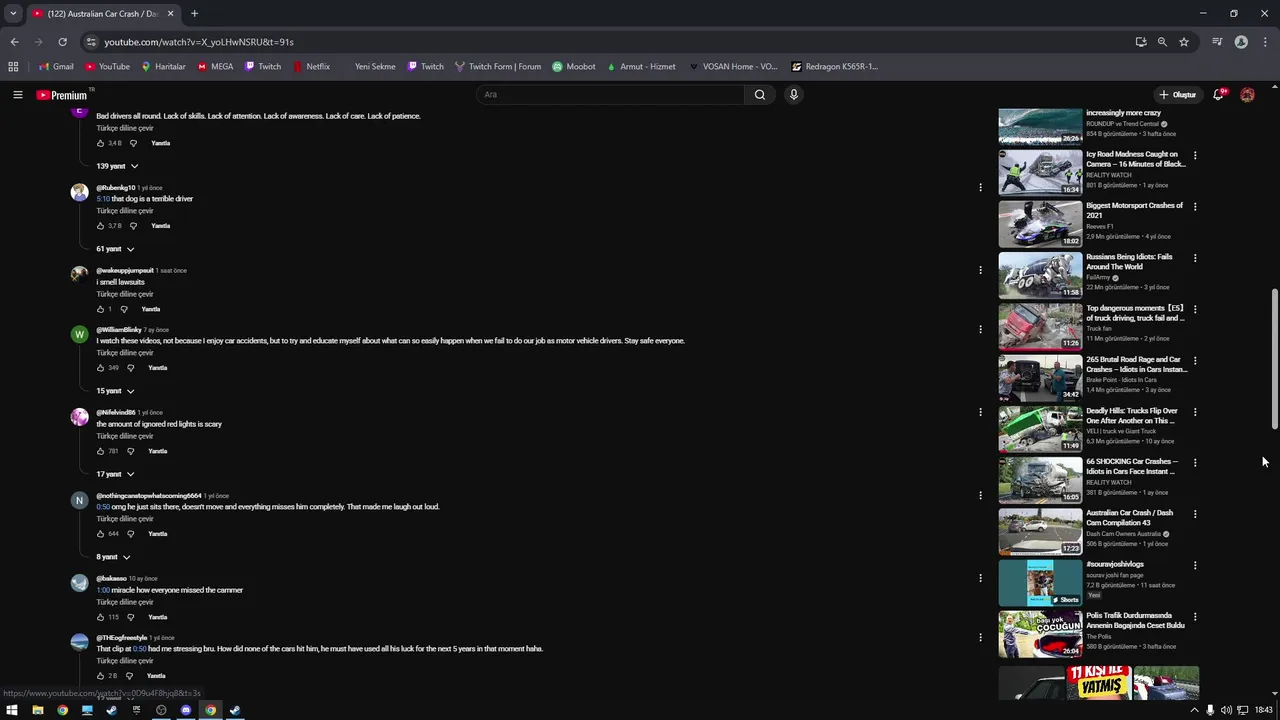Like the @bakasso comment
This screenshot has width=1280, height=720.
coord(101,617)
